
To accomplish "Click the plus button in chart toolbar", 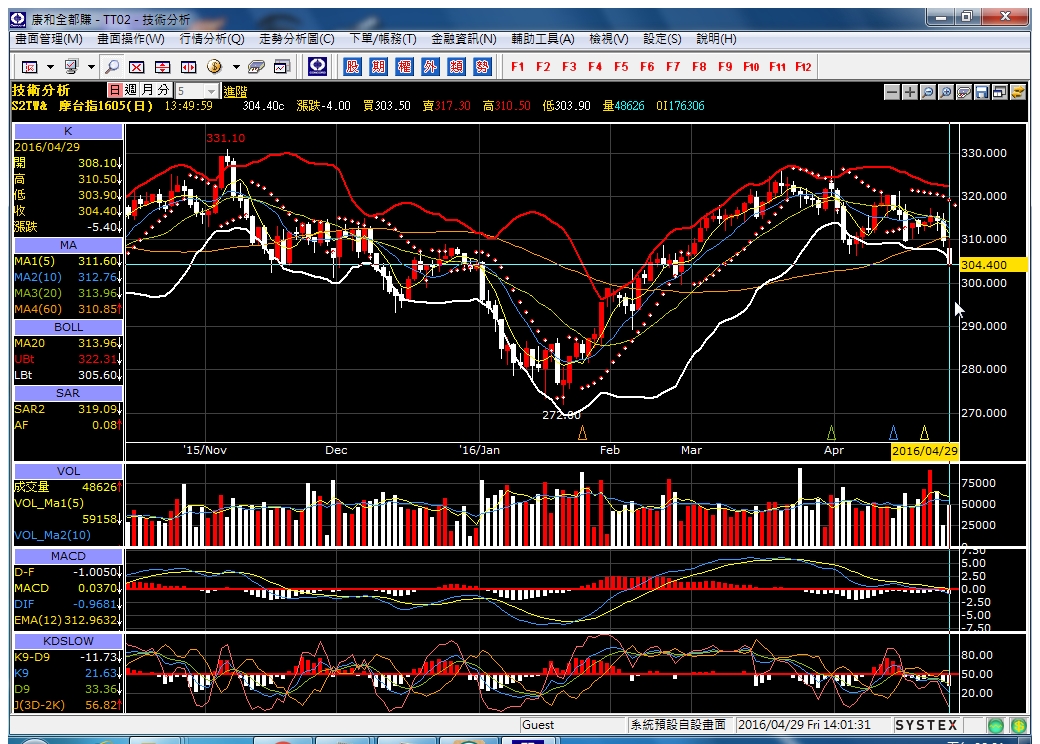I will 910,92.
